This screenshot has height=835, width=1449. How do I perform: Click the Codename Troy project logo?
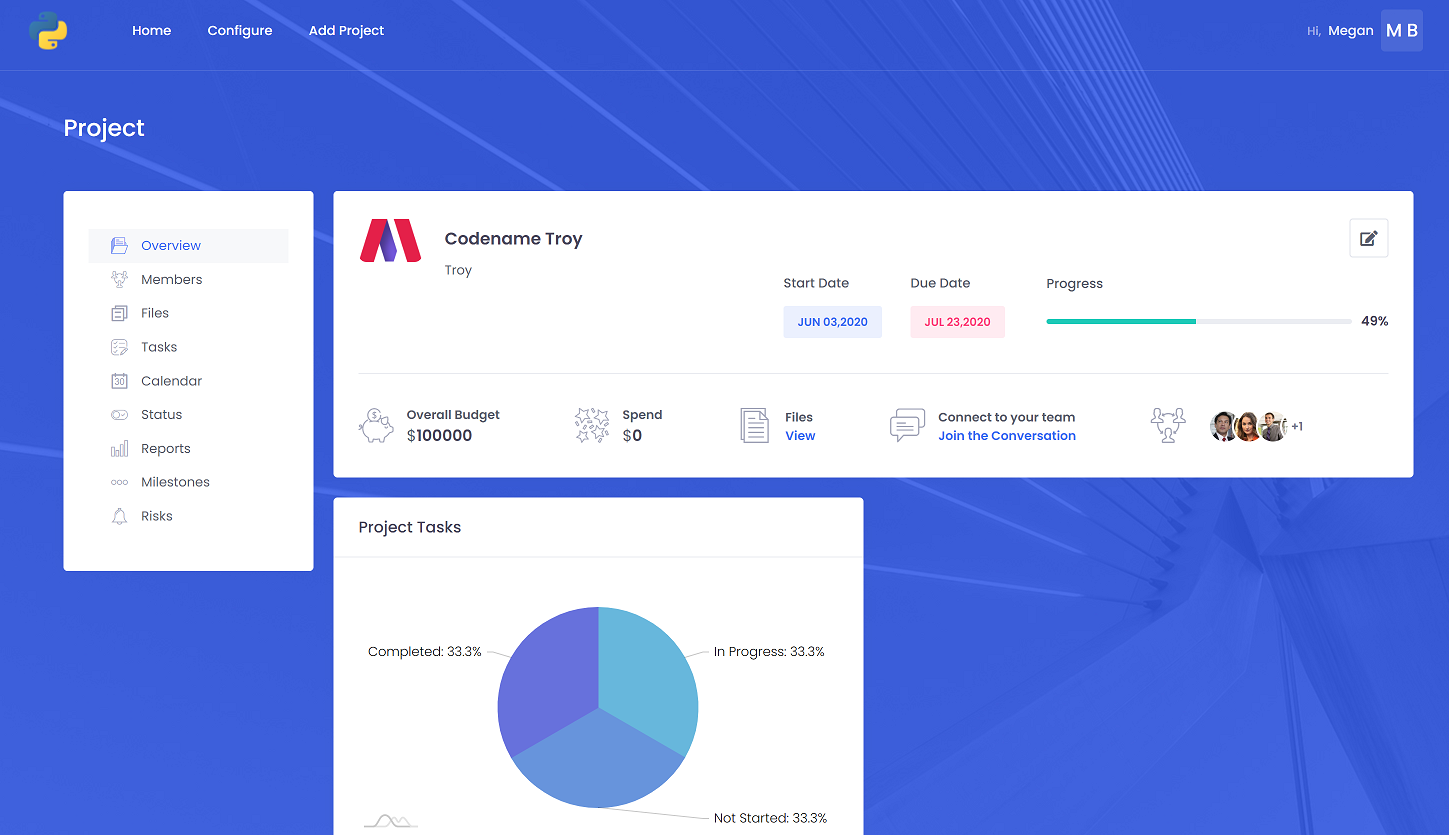390,241
